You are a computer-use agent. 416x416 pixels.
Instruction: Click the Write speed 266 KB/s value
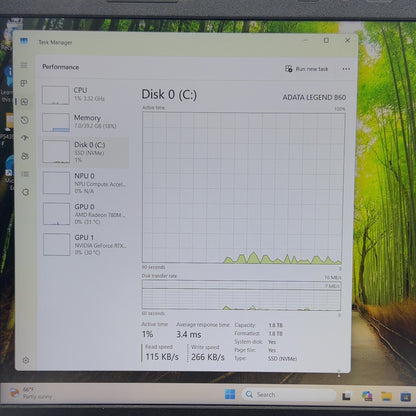point(208,357)
